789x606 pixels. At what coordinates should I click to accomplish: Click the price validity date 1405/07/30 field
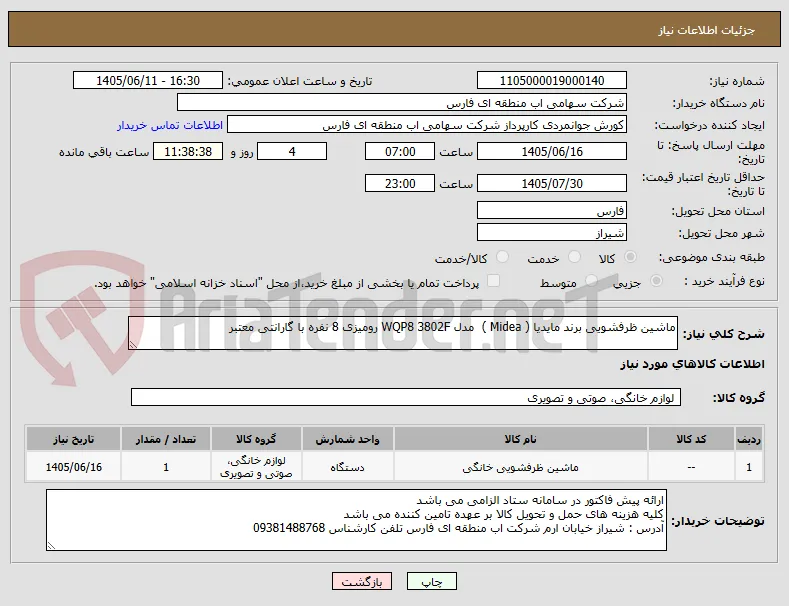coord(551,183)
